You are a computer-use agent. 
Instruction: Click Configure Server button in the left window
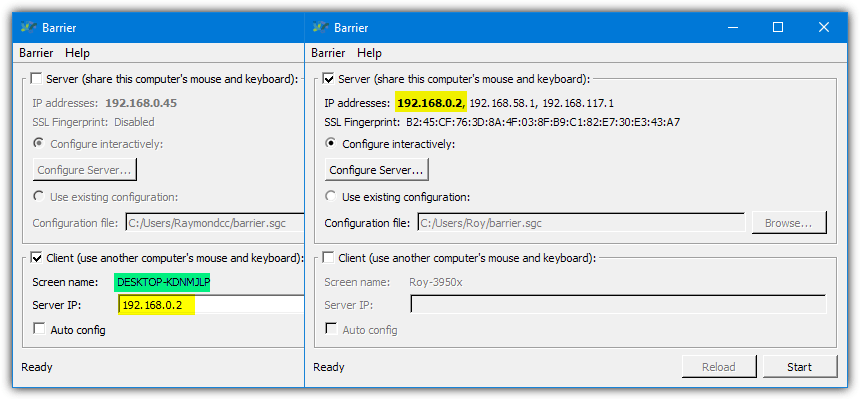point(84,170)
